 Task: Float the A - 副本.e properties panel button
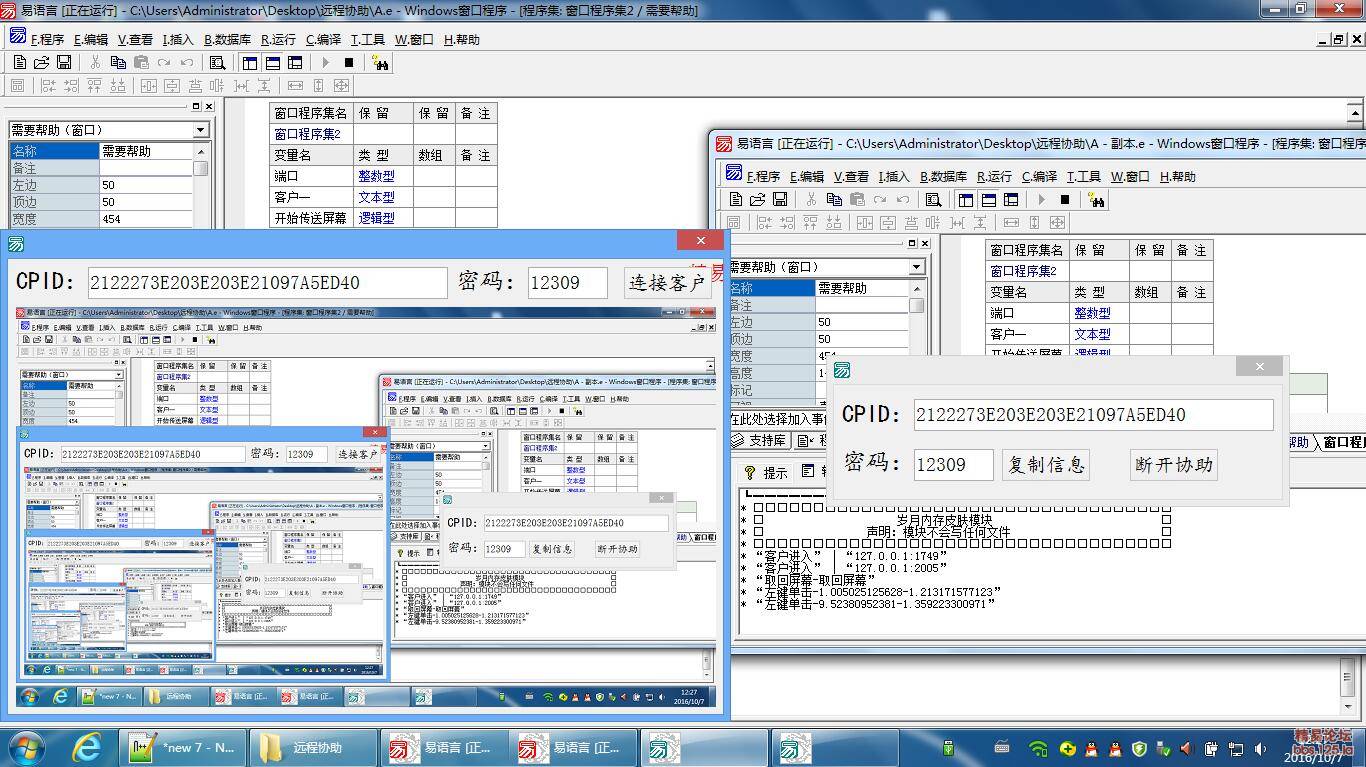[x=911, y=243]
